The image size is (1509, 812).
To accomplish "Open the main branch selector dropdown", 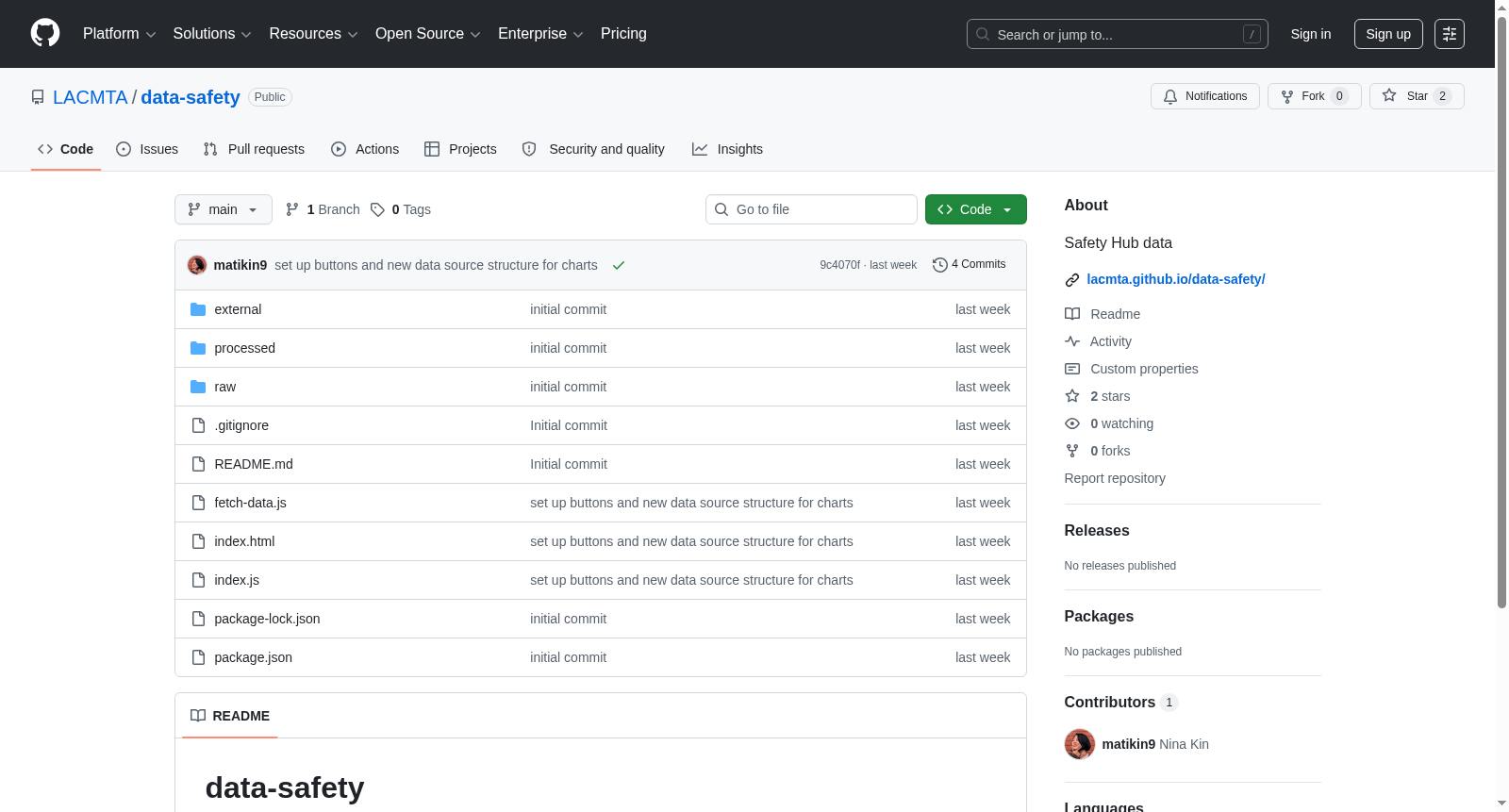I will (224, 209).
